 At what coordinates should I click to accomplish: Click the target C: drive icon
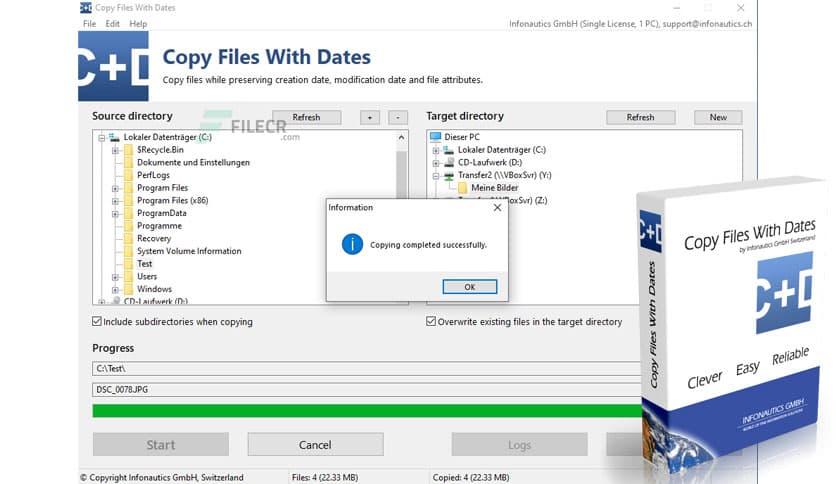pos(448,150)
